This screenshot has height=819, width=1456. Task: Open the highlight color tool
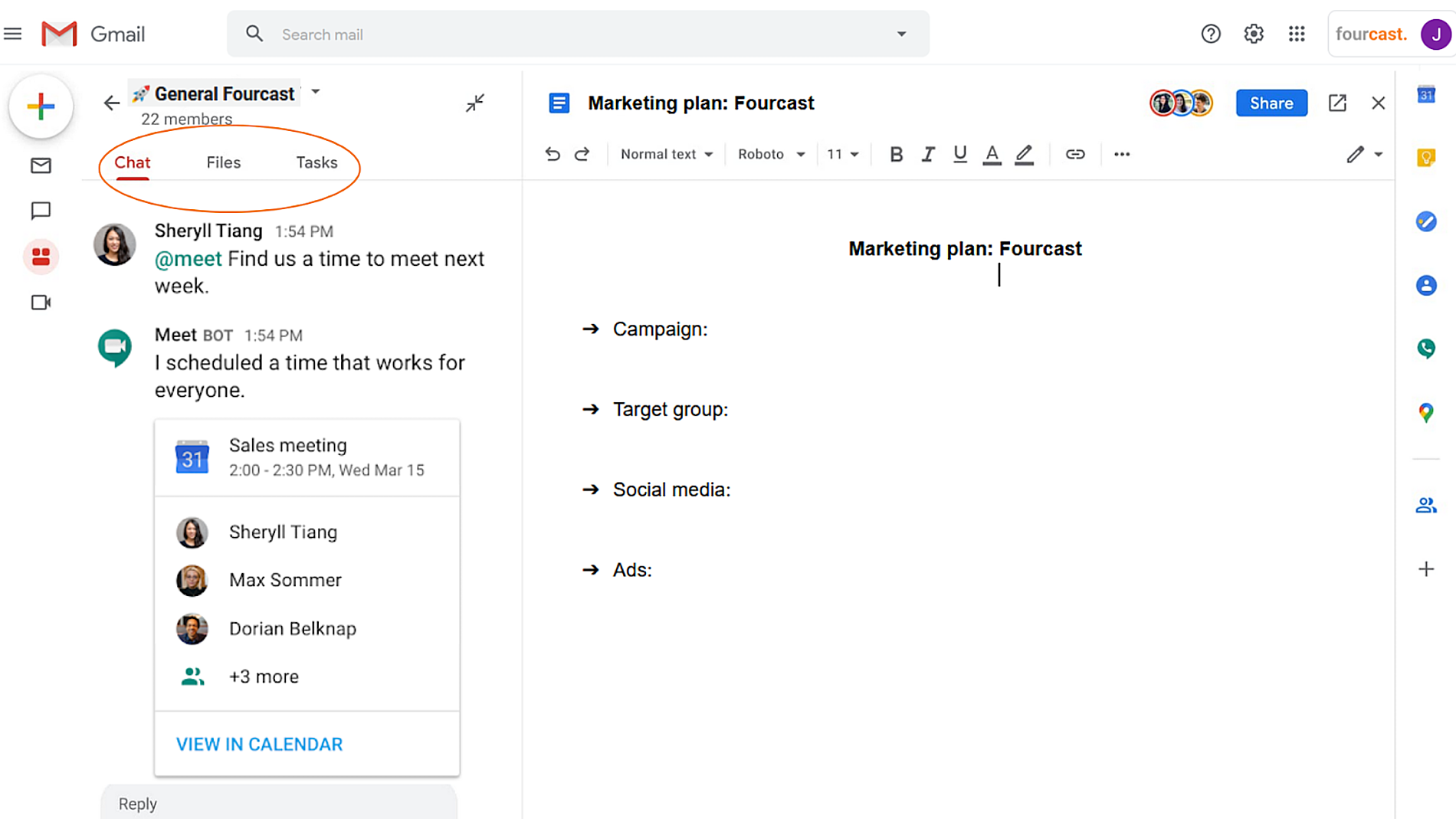pyautogui.click(x=1025, y=155)
